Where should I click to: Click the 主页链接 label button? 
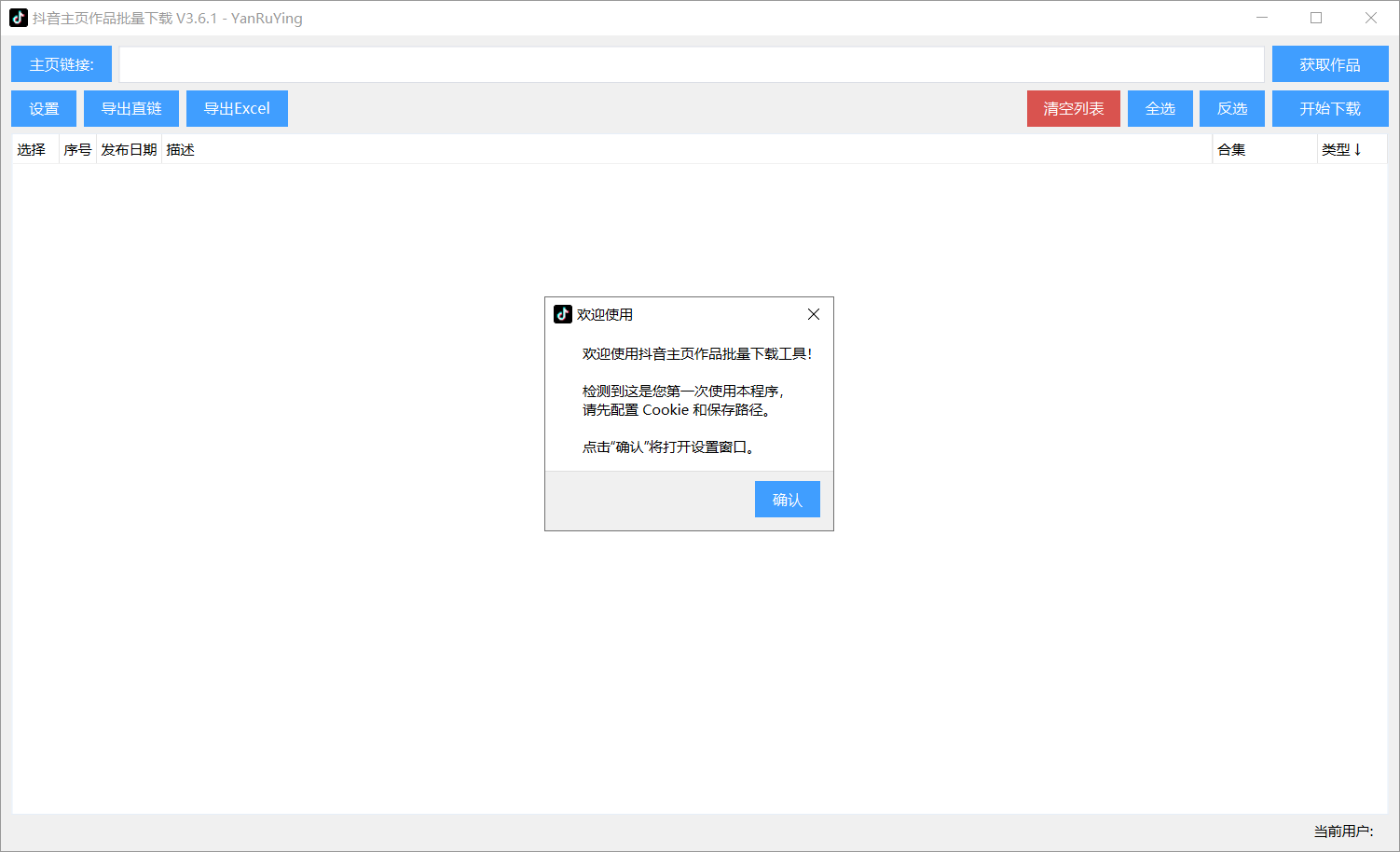click(x=61, y=63)
